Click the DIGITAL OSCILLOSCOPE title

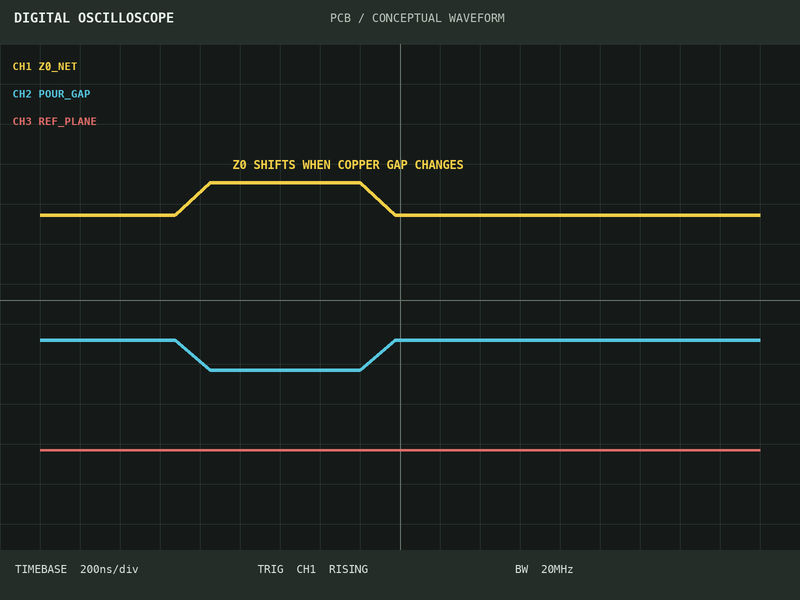point(94,18)
